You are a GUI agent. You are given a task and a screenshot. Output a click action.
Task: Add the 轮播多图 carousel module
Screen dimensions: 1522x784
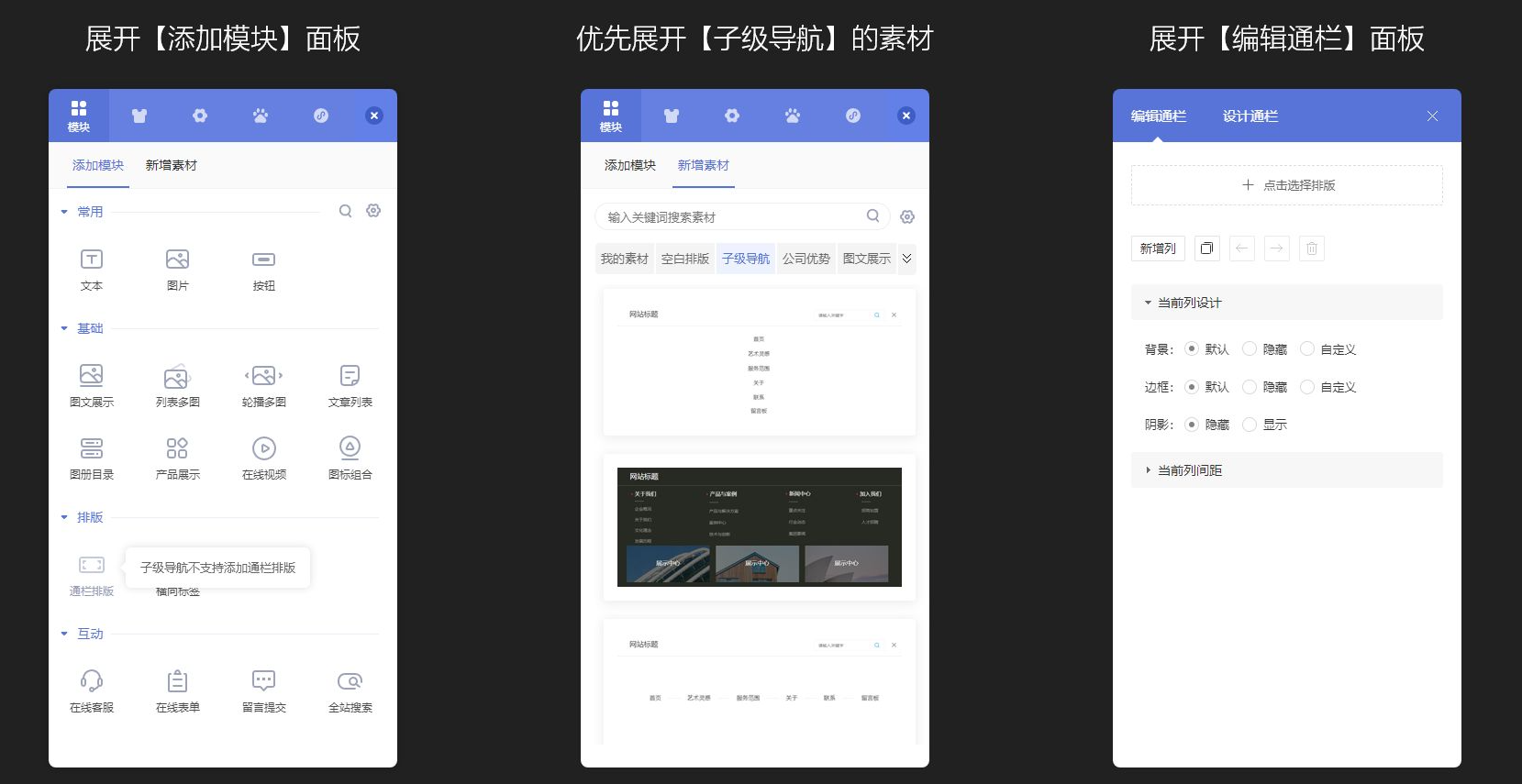tap(263, 385)
